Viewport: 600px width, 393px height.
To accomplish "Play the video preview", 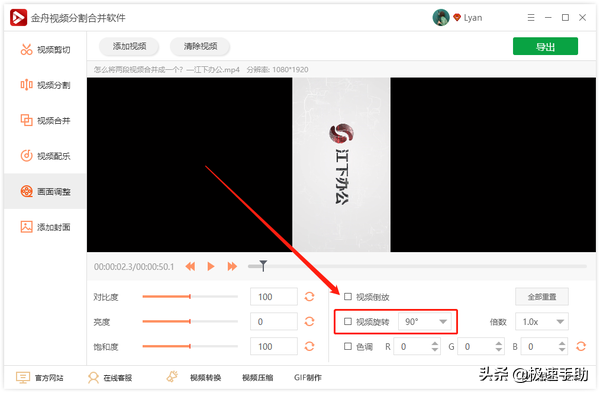I will coord(211,266).
